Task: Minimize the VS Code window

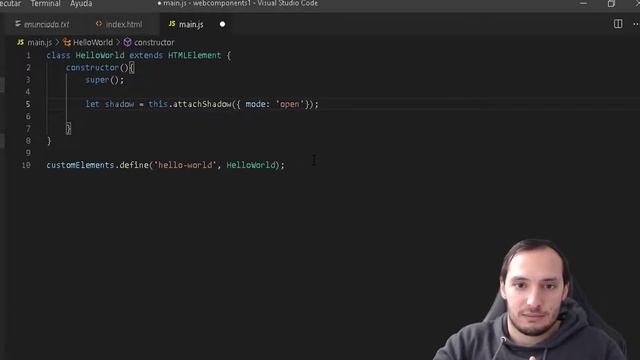Action: pos(583,4)
